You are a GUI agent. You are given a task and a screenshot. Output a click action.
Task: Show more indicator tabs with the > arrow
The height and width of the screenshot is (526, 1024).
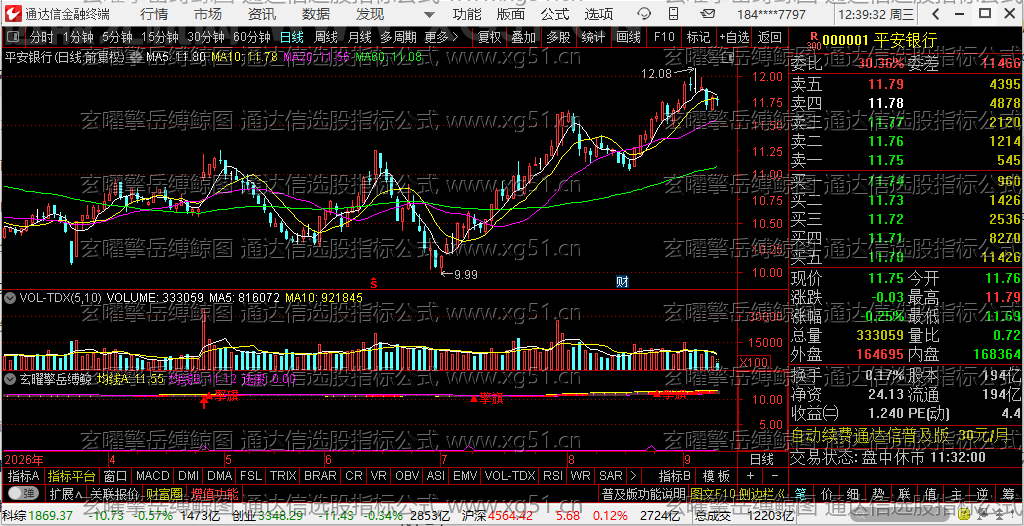pos(633,476)
